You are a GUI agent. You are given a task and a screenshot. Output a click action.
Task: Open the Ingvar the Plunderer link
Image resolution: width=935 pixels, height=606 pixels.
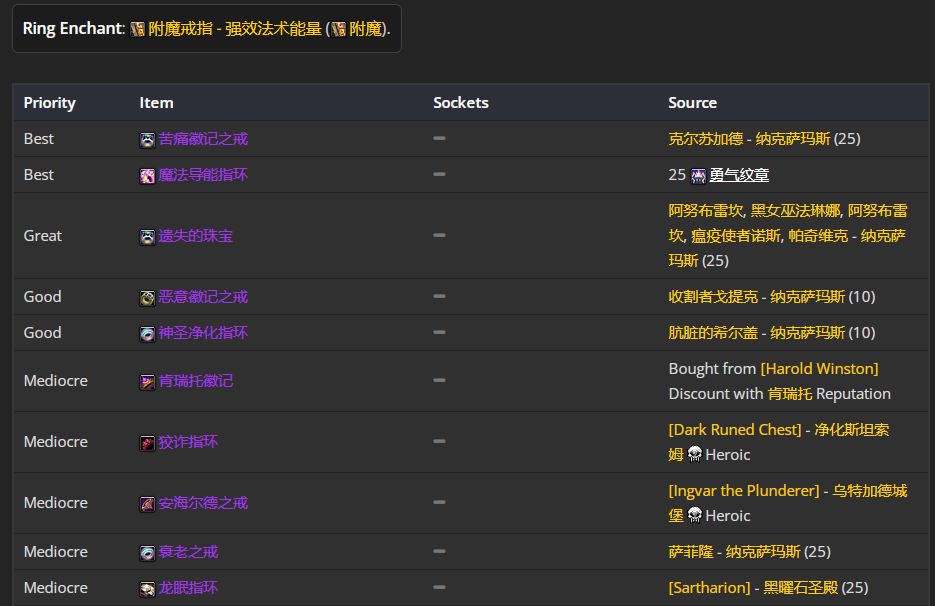pyautogui.click(x=744, y=490)
